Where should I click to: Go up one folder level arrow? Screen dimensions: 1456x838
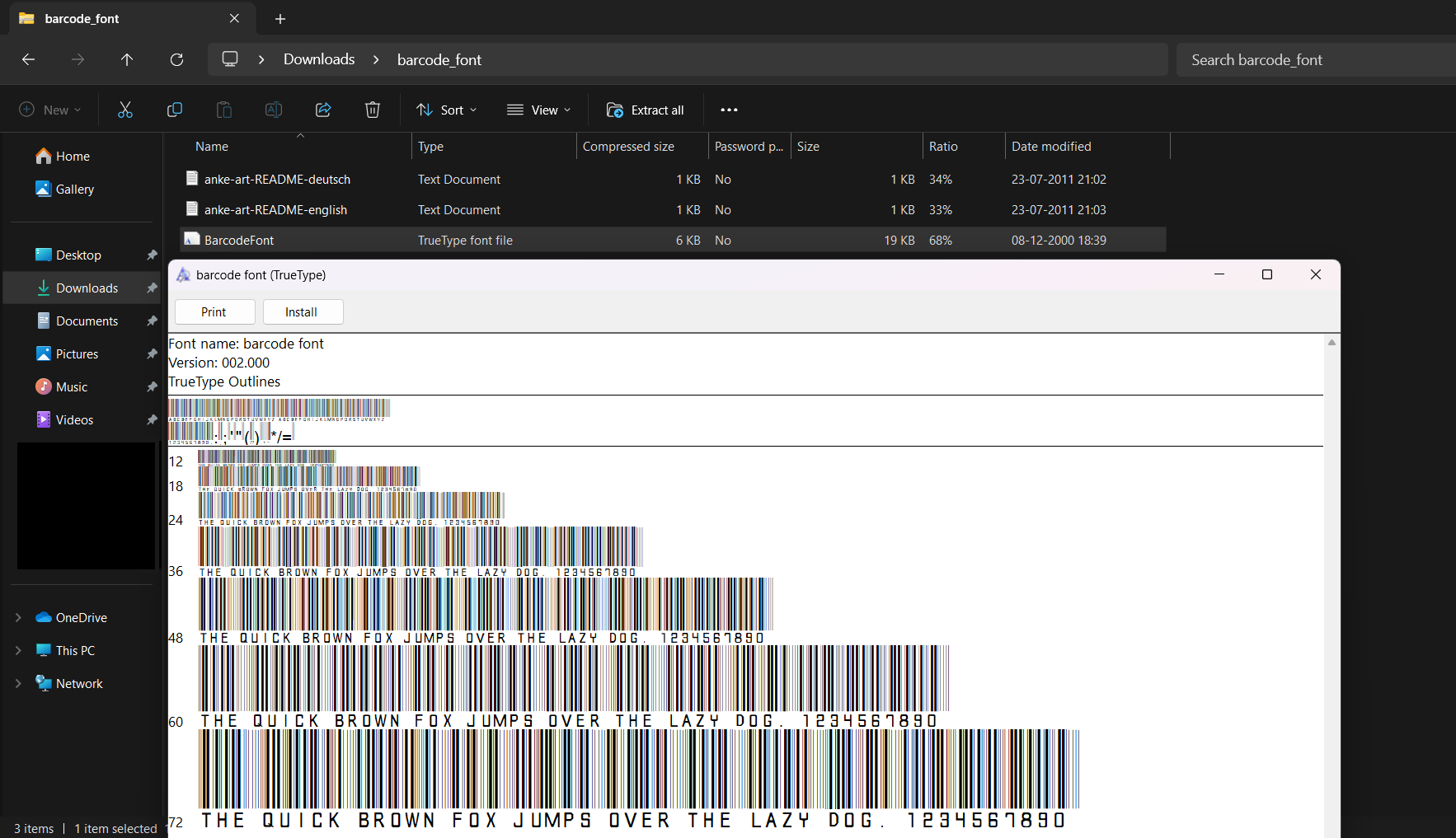[127, 59]
